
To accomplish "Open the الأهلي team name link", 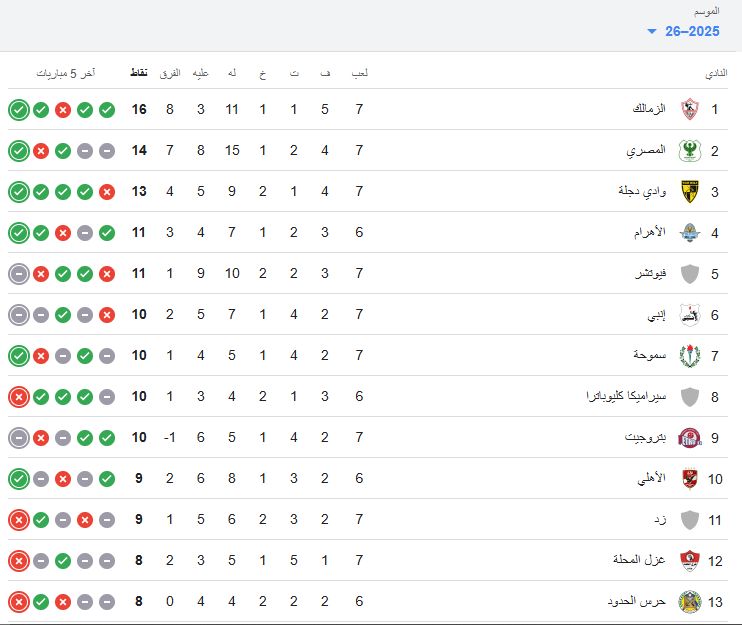I will (651, 478).
